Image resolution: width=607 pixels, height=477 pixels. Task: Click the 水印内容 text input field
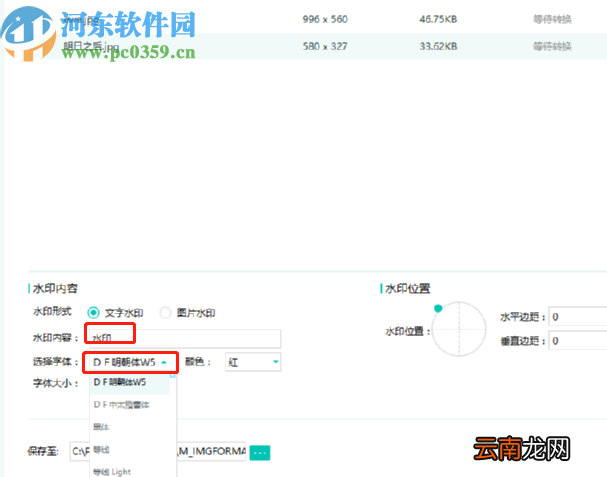pos(183,338)
